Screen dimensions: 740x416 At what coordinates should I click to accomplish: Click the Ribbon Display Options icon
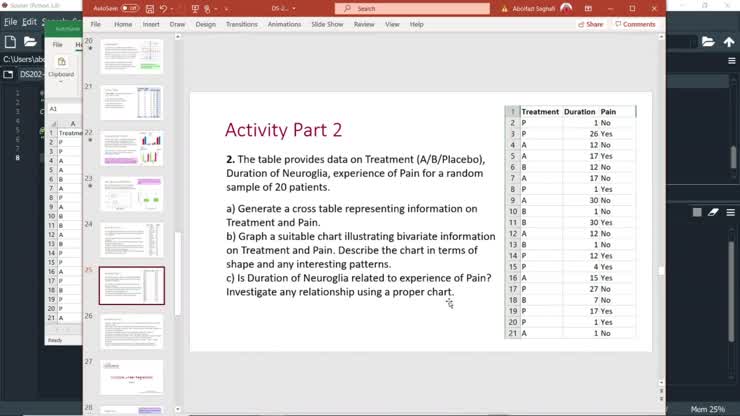[588, 8]
